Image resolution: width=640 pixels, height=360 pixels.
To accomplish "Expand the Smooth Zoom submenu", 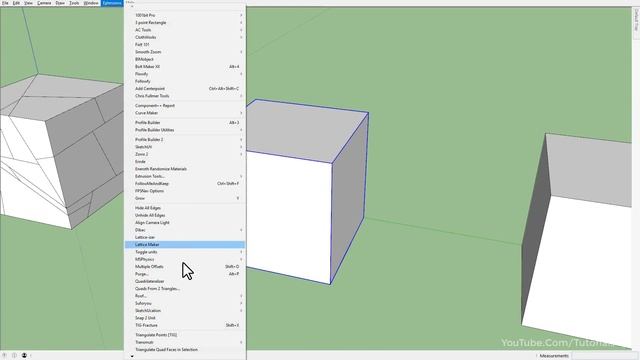I will 184,52.
